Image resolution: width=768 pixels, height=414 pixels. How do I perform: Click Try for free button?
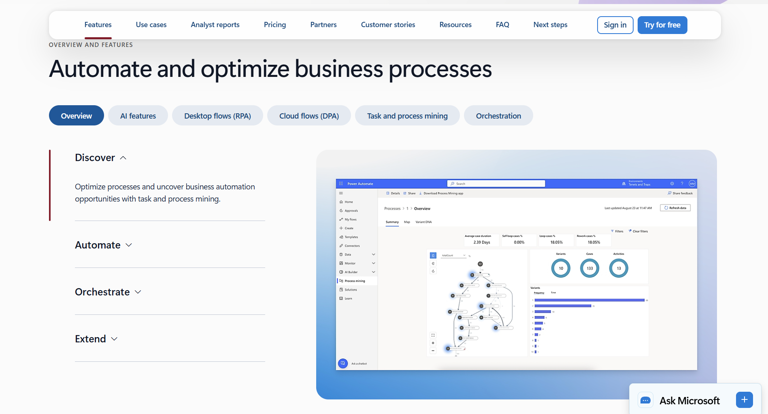[662, 25]
